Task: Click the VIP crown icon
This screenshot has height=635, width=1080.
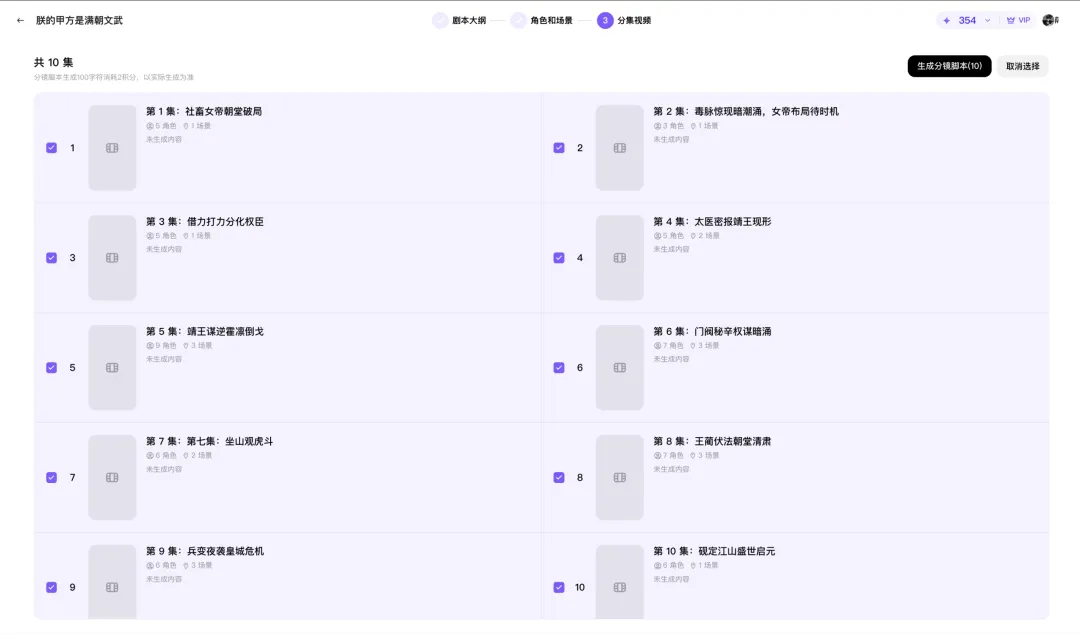Action: click(1011, 20)
